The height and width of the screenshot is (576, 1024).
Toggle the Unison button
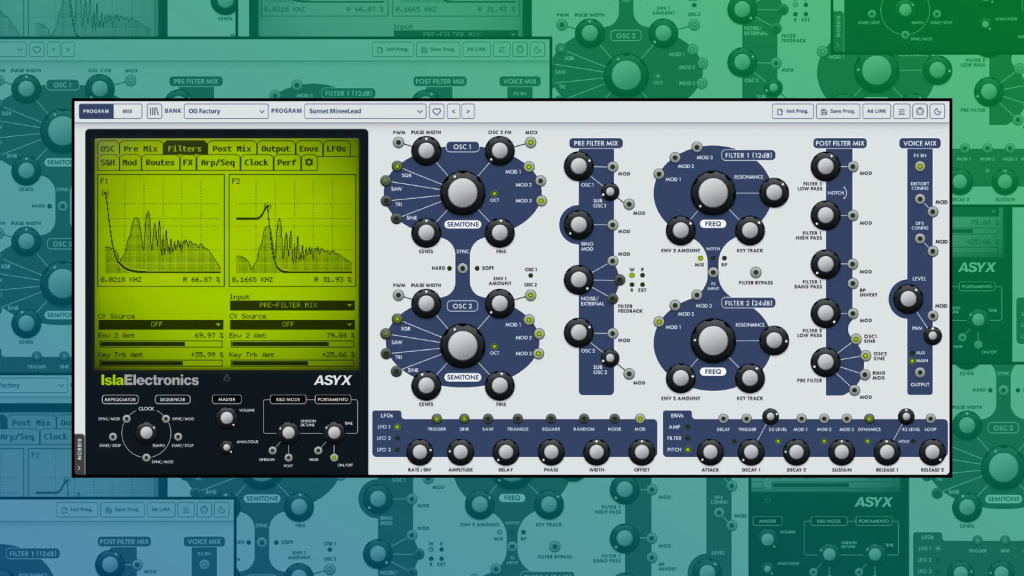click(x=272, y=450)
